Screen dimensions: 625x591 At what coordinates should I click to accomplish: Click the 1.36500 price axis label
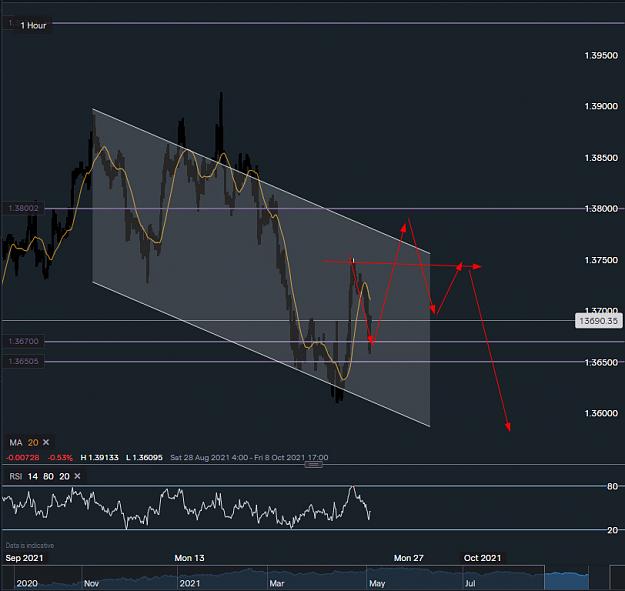pyautogui.click(x=601, y=362)
